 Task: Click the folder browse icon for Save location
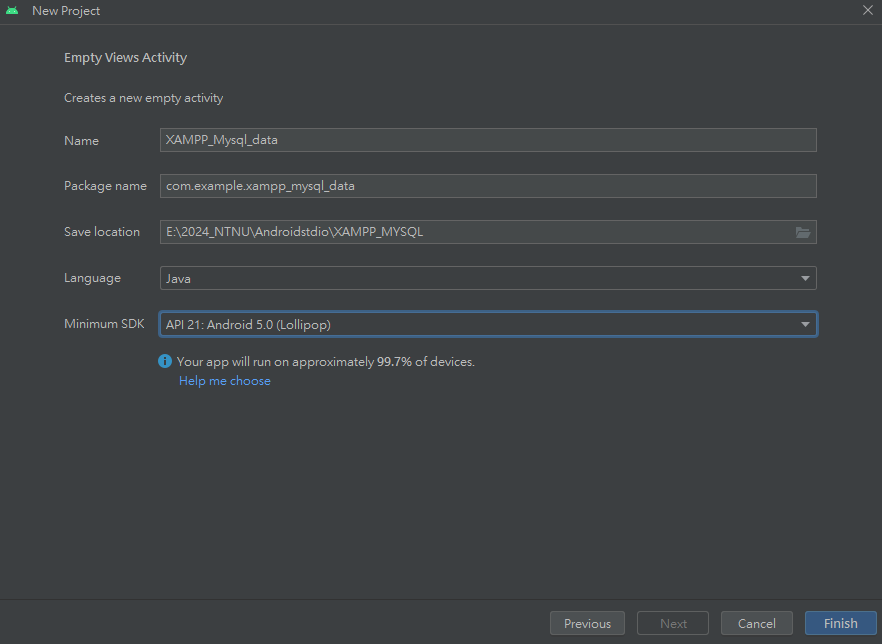802,232
